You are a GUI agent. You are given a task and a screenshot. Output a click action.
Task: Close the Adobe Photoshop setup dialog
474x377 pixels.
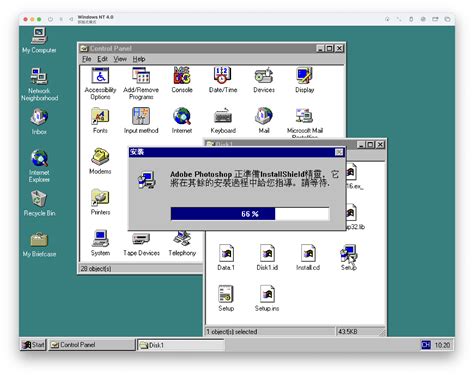pos(339,152)
